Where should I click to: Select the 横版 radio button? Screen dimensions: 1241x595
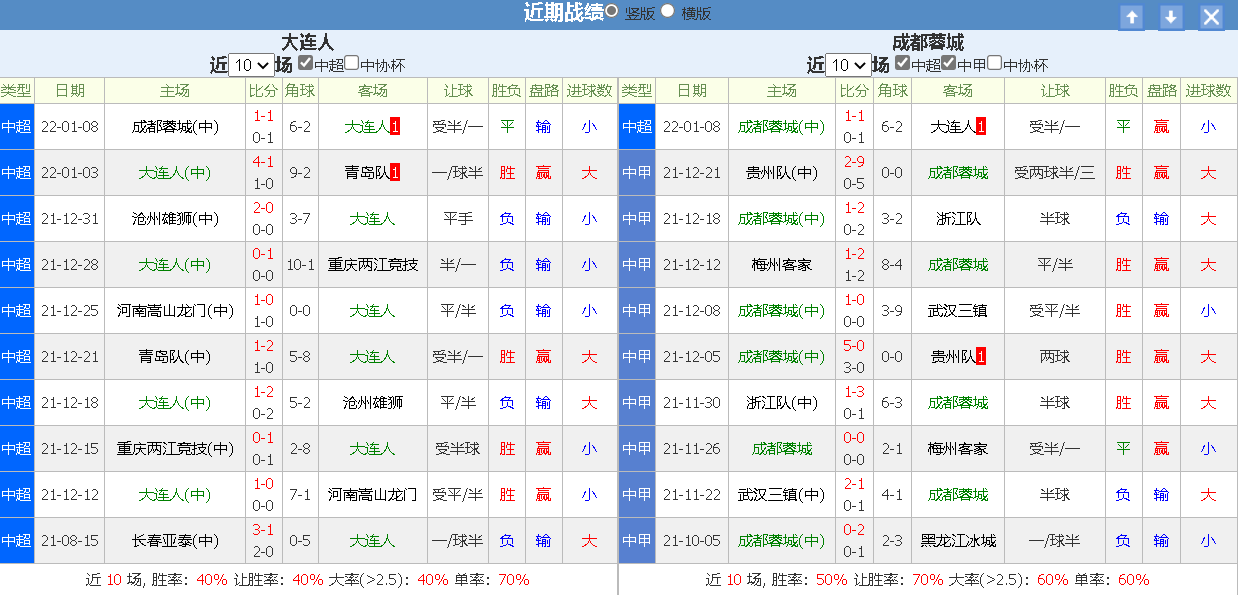667,11
